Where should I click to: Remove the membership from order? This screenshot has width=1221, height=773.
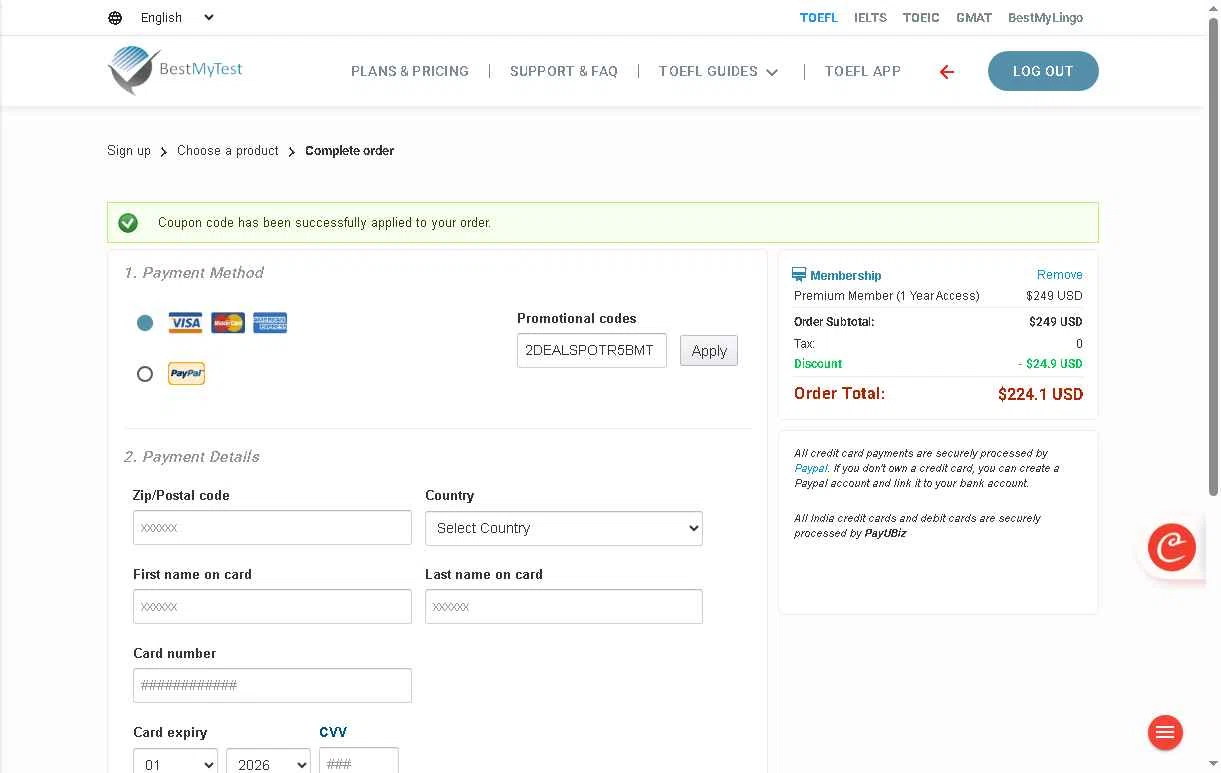coord(1060,275)
